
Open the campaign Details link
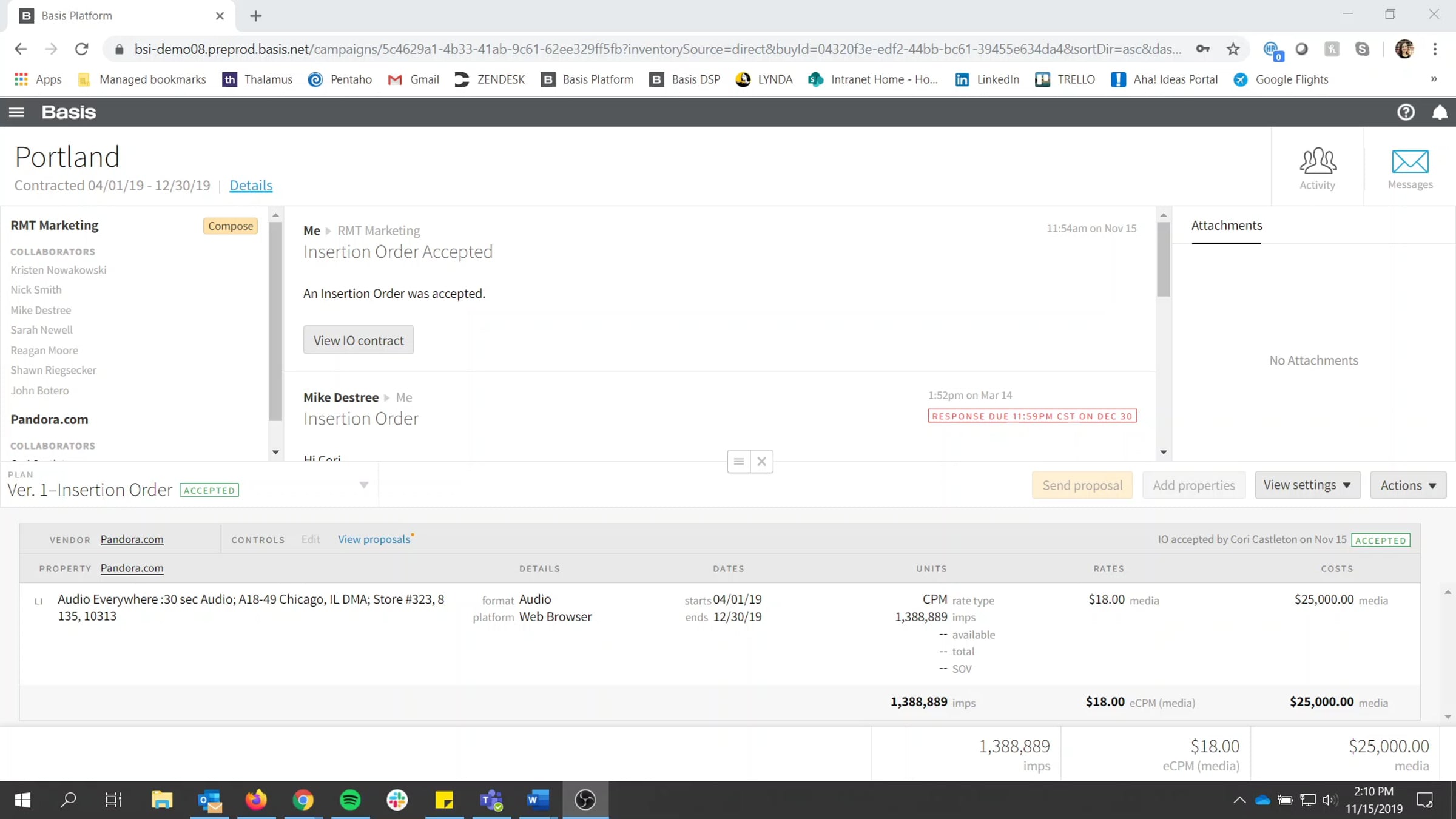pos(251,186)
